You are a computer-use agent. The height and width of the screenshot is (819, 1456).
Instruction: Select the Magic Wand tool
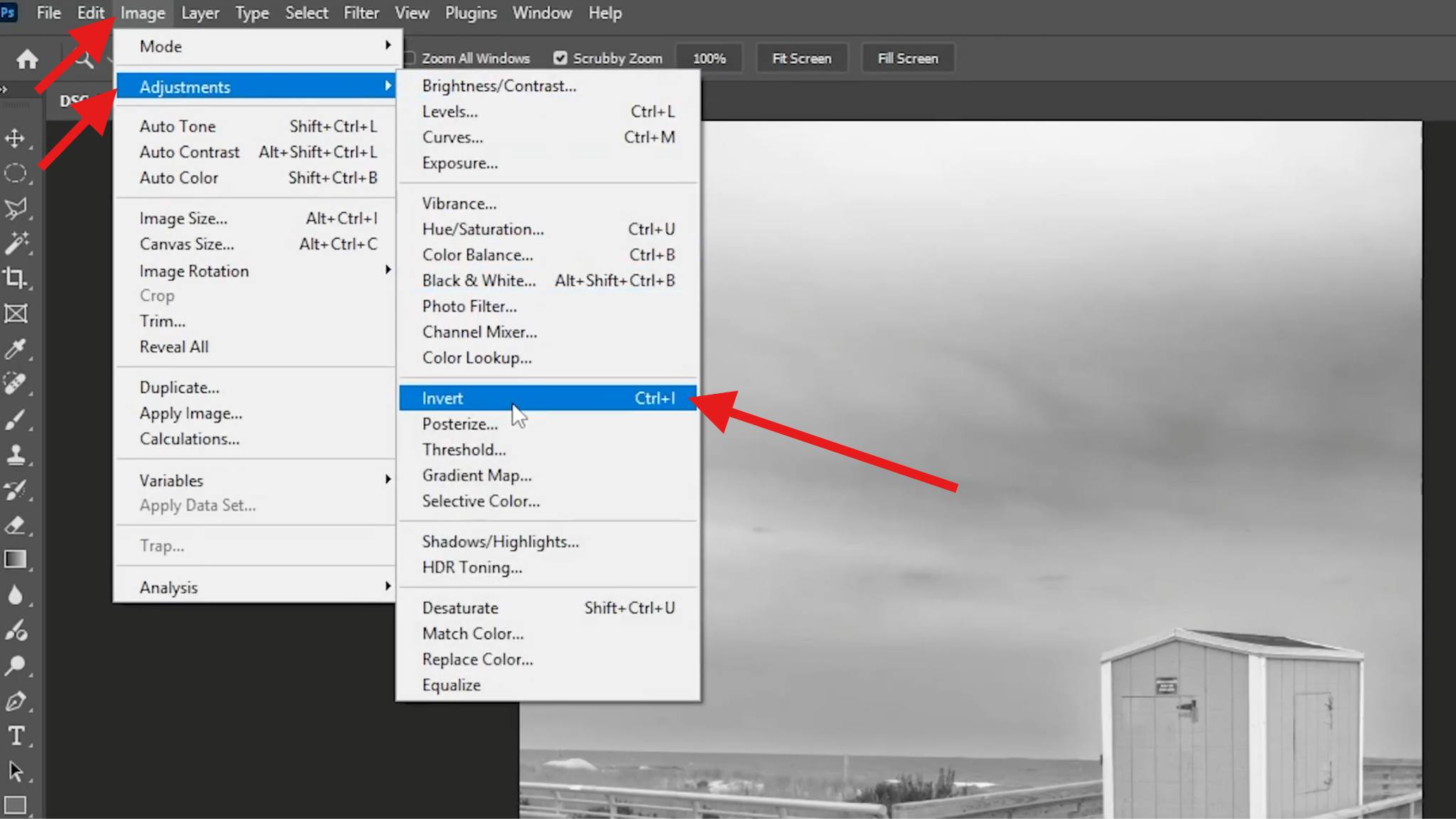15,243
